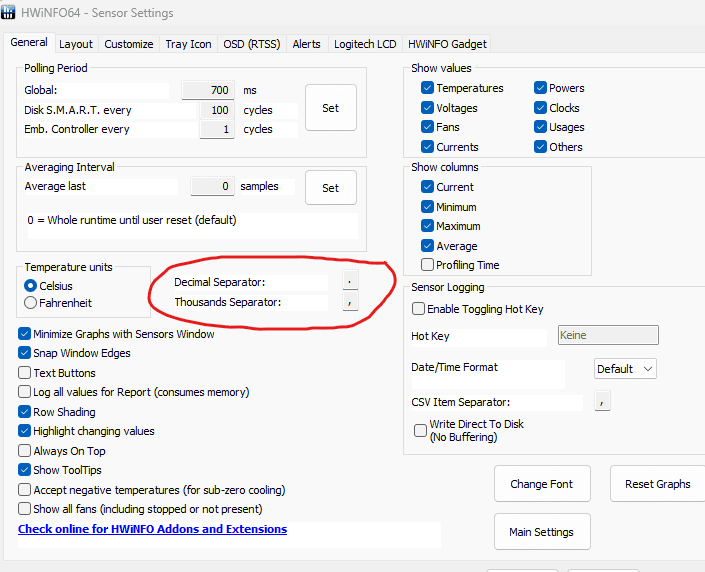Toggle the Clocks checkbox
The image size is (705, 572).
click(x=540, y=107)
